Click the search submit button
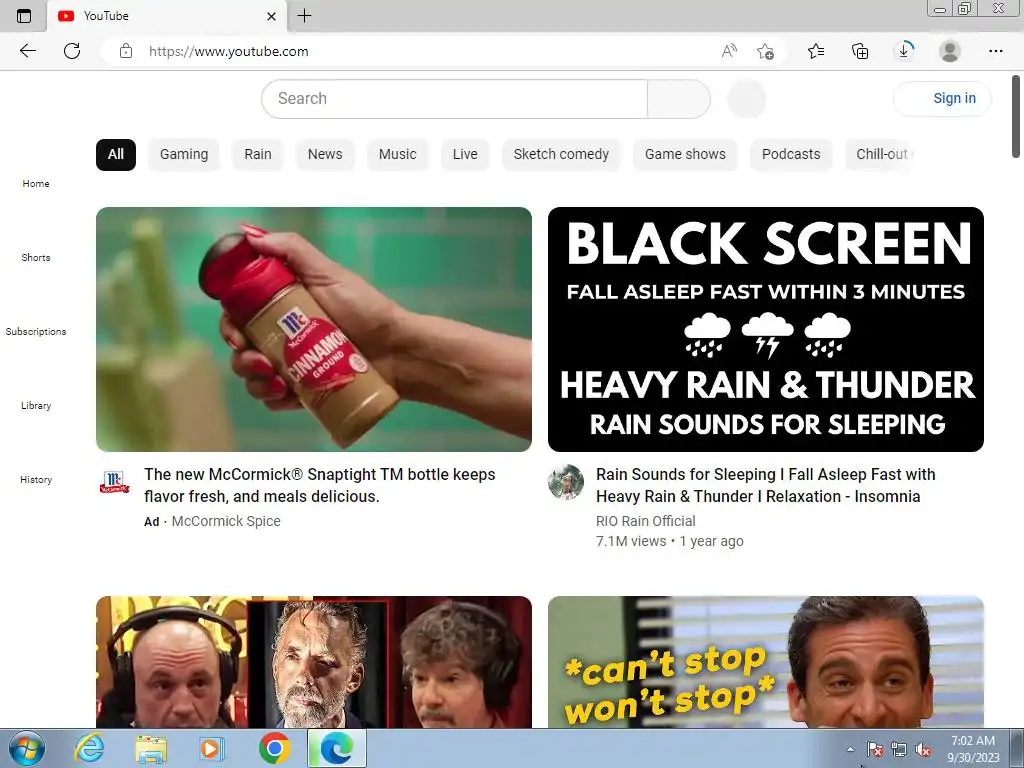 pyautogui.click(x=679, y=99)
